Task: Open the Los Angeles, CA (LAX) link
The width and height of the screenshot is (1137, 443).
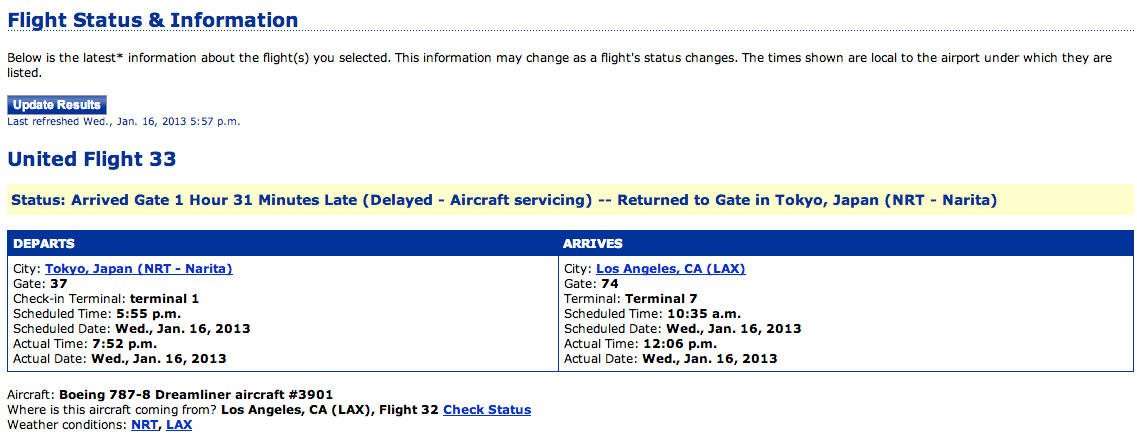Action: point(671,269)
